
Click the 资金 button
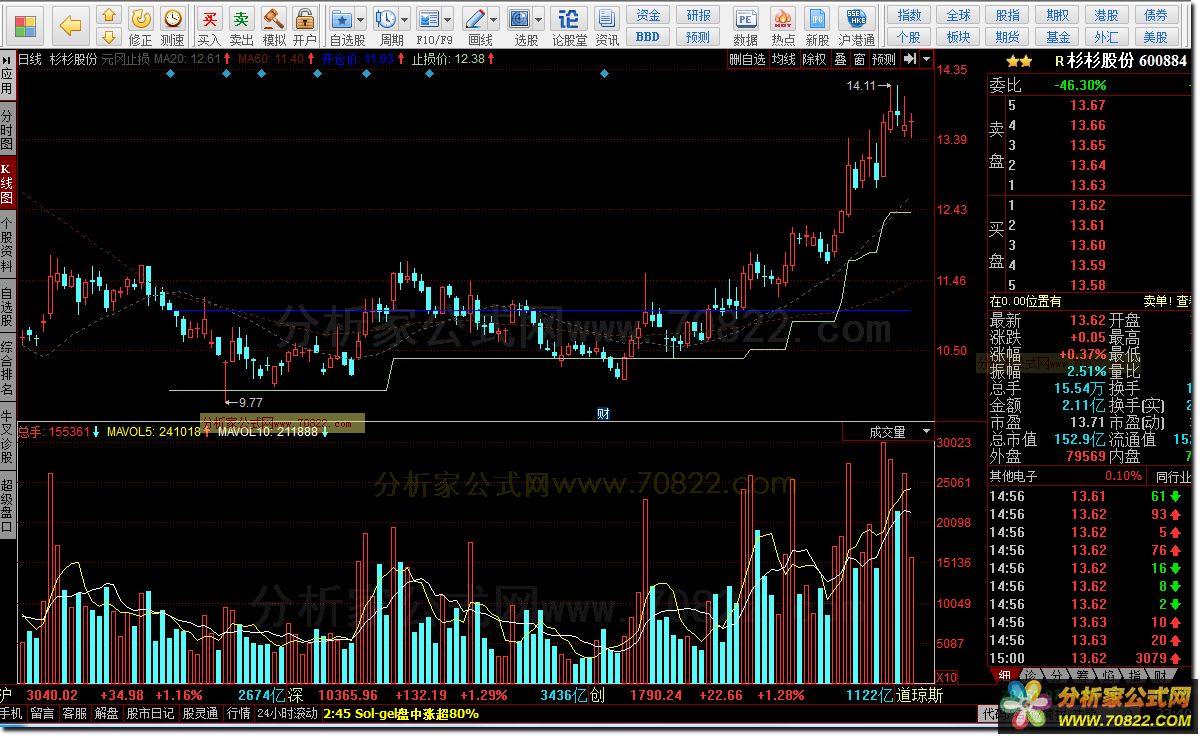[648, 16]
